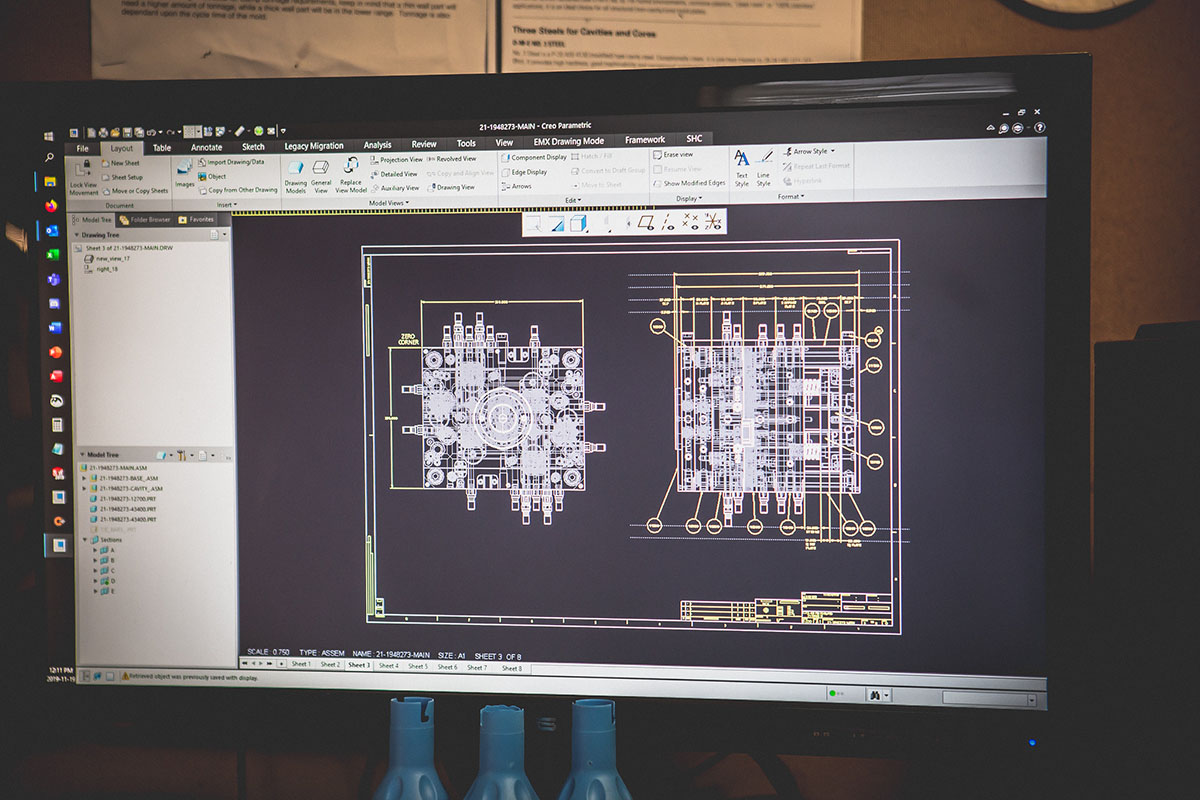
Task: Expand the Format group dropdown
Action: coord(790,196)
